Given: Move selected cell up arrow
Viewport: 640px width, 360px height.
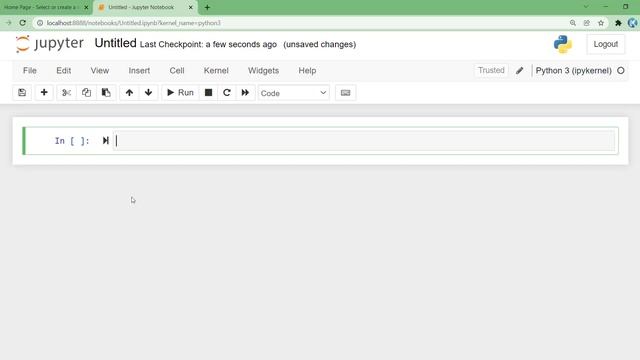Looking at the screenshot, I should (x=129, y=93).
